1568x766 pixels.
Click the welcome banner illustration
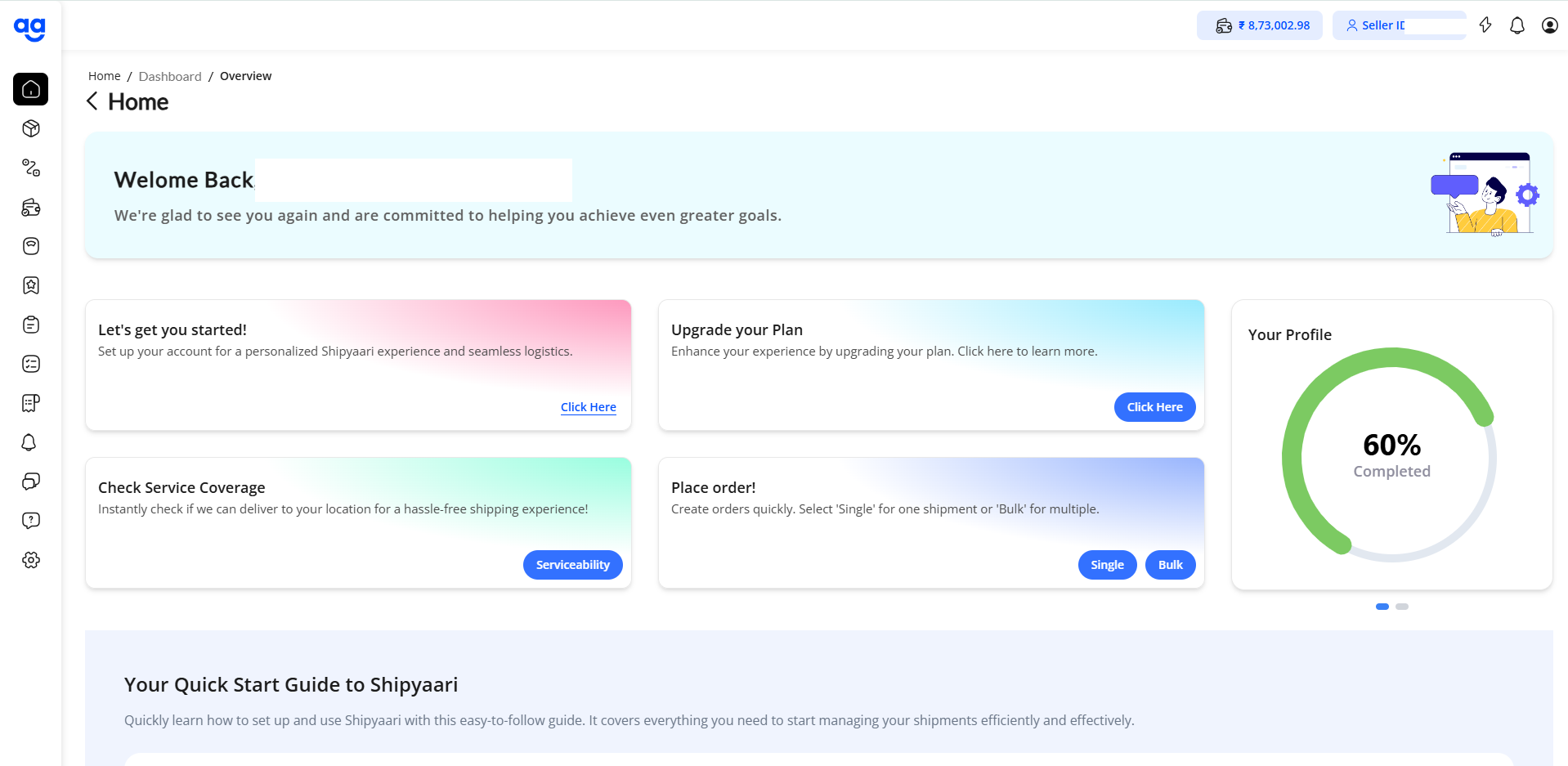tap(1485, 195)
